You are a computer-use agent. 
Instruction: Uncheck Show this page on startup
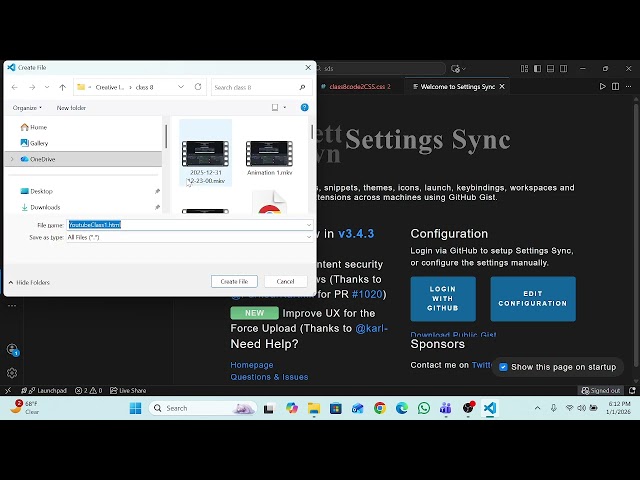point(503,367)
